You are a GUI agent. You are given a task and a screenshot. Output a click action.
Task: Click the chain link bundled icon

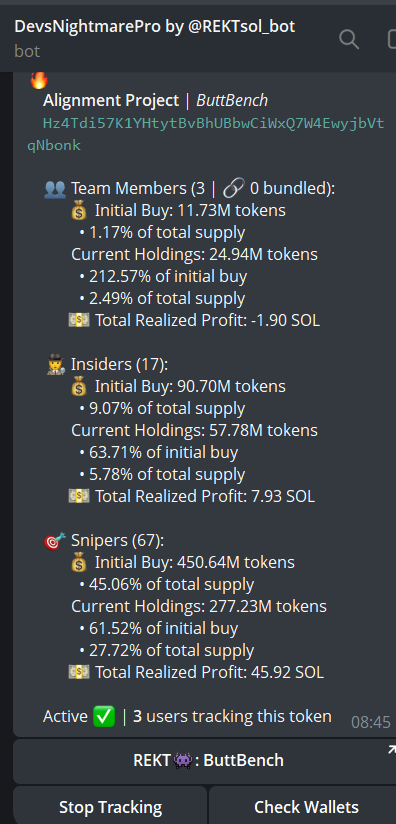pyautogui.click(x=233, y=189)
